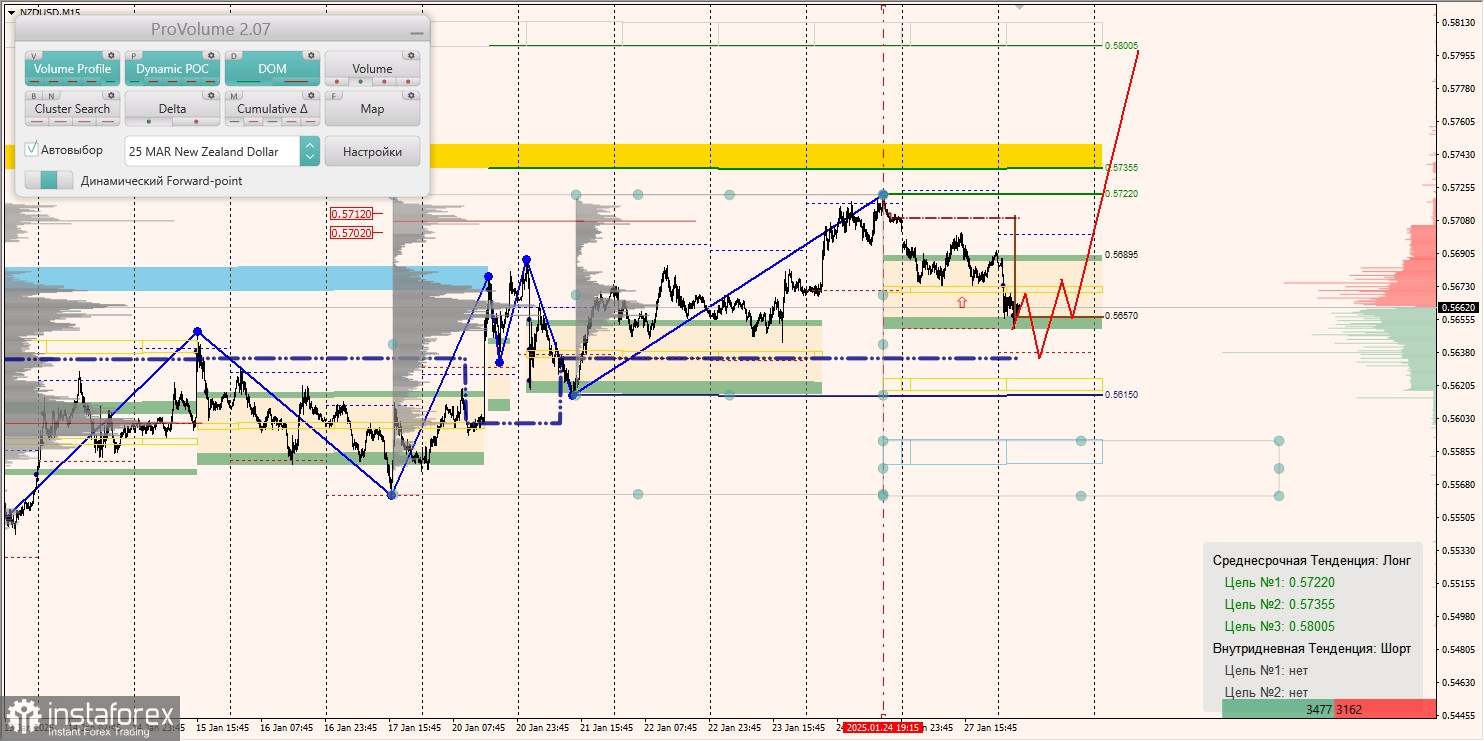Enable the Cumulative Δ button
The height and width of the screenshot is (741, 1484).
(x=272, y=108)
